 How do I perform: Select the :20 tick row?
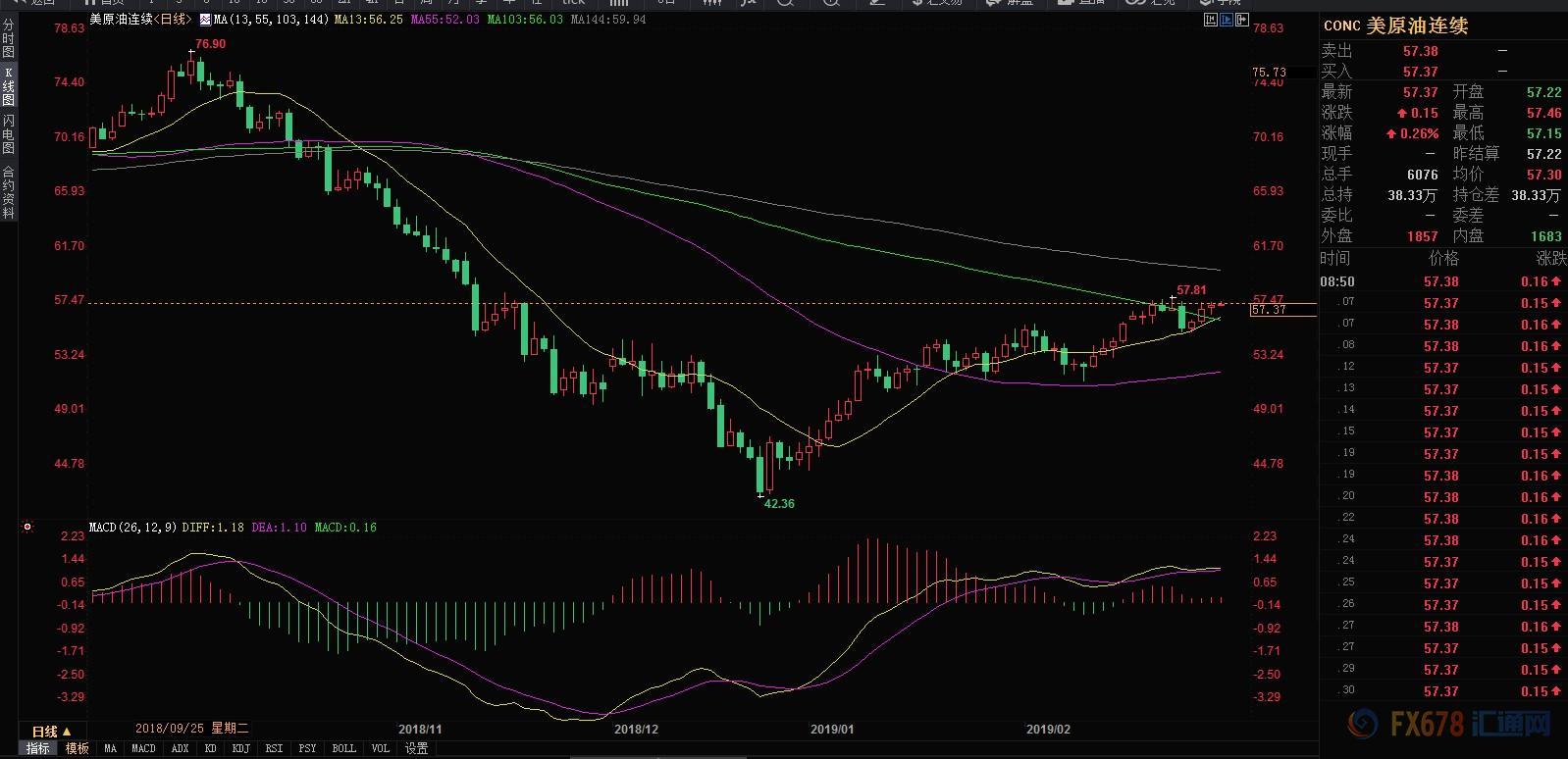tap(1443, 497)
